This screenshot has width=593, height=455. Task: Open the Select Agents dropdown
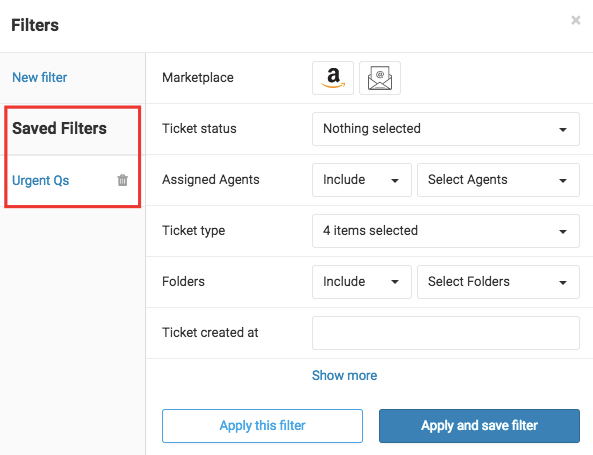tap(498, 180)
